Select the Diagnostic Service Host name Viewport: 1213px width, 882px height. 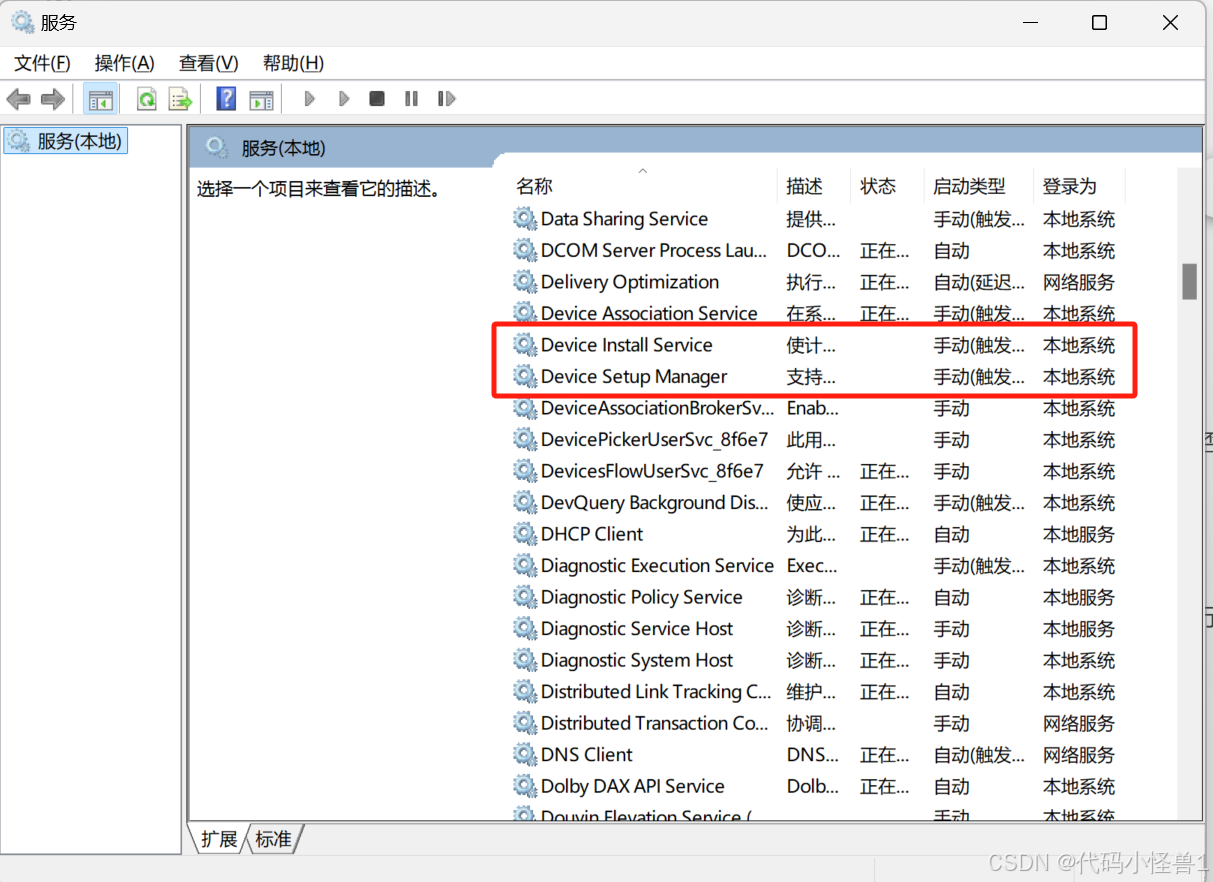(637, 629)
